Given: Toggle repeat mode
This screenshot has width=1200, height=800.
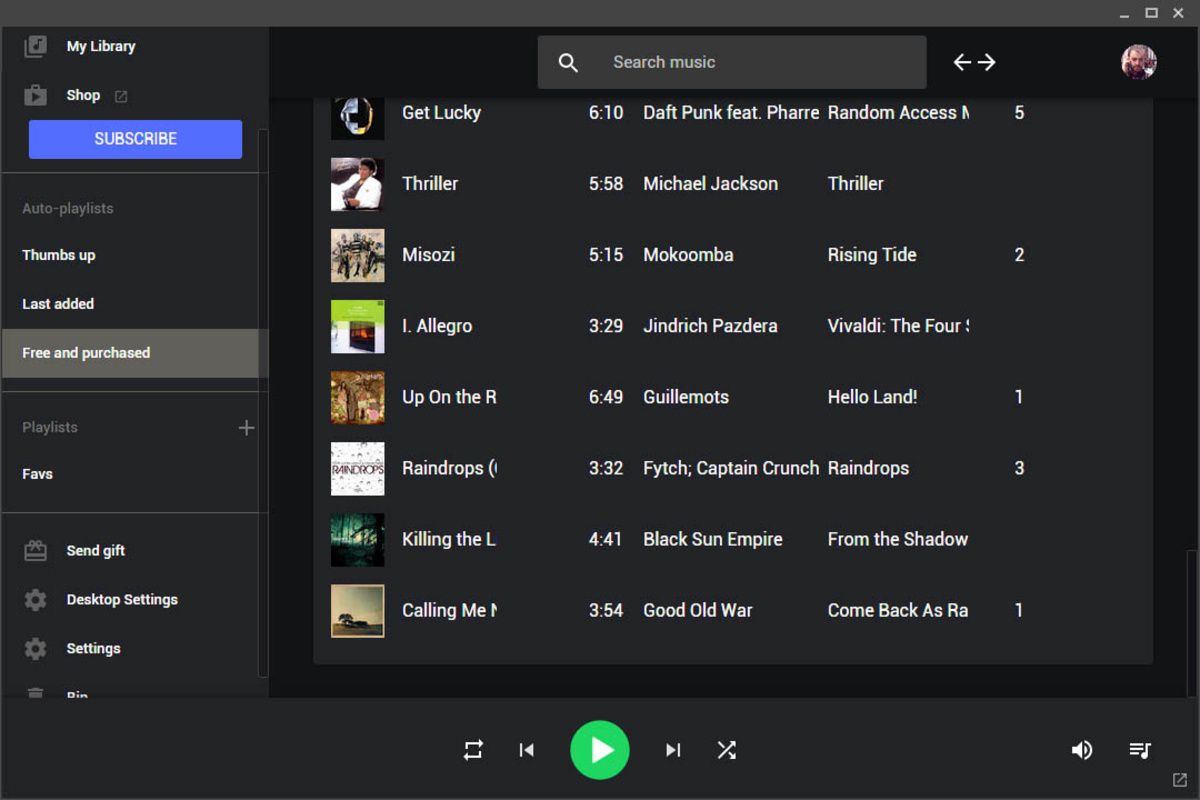Looking at the screenshot, I should coord(473,750).
